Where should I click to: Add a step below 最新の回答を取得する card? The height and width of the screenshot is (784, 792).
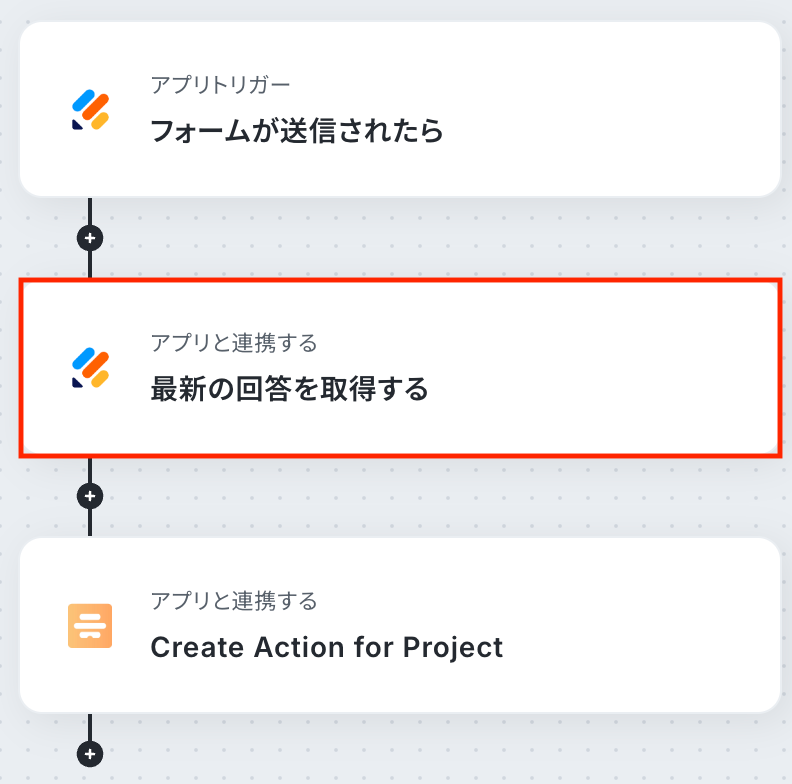(90, 495)
